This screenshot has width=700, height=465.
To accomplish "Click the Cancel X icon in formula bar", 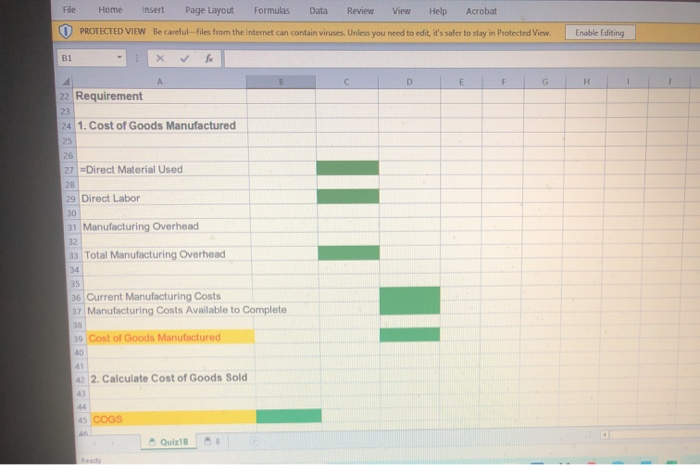I will [160, 58].
